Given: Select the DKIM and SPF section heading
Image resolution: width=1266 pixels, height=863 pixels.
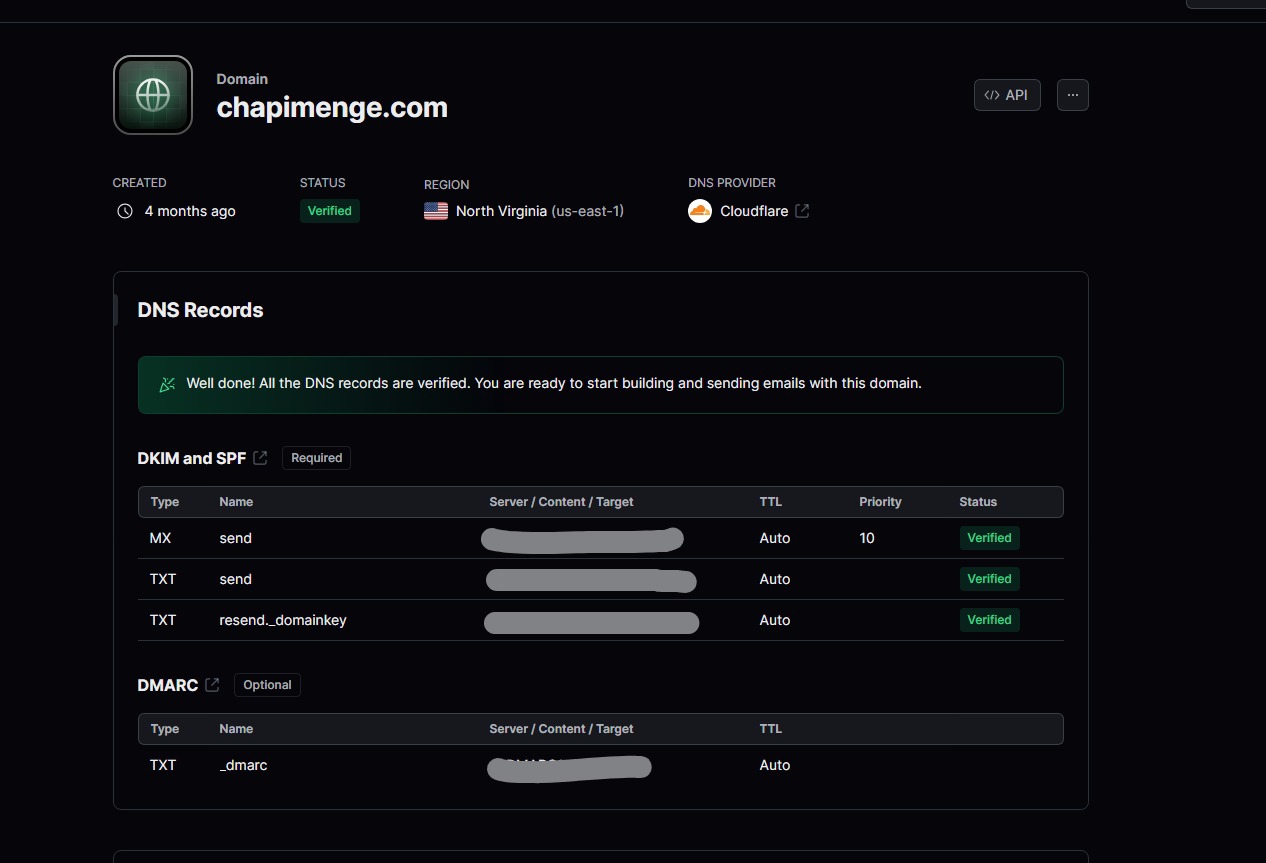Looking at the screenshot, I should click(191, 457).
